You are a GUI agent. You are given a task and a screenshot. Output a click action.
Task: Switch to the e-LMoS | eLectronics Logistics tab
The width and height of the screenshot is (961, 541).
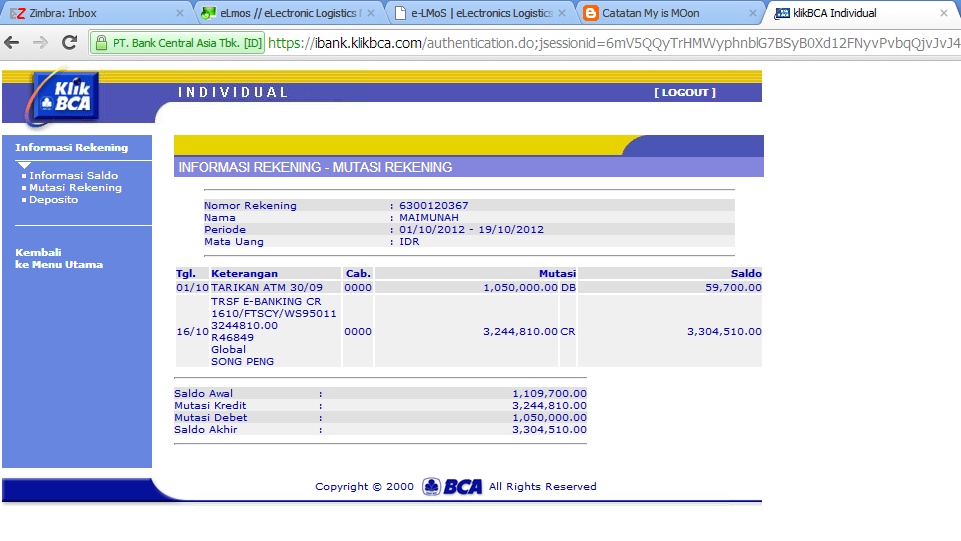[x=479, y=13]
